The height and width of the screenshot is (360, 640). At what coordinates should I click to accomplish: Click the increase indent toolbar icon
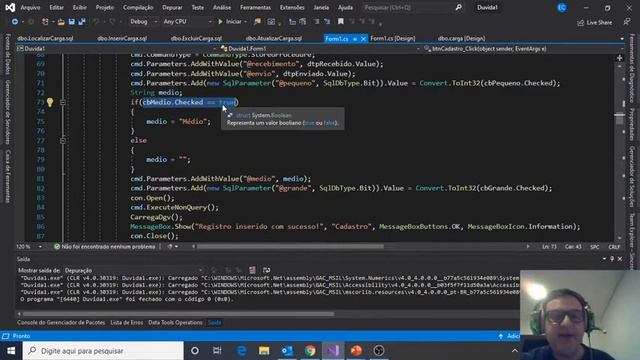click(x=302, y=22)
